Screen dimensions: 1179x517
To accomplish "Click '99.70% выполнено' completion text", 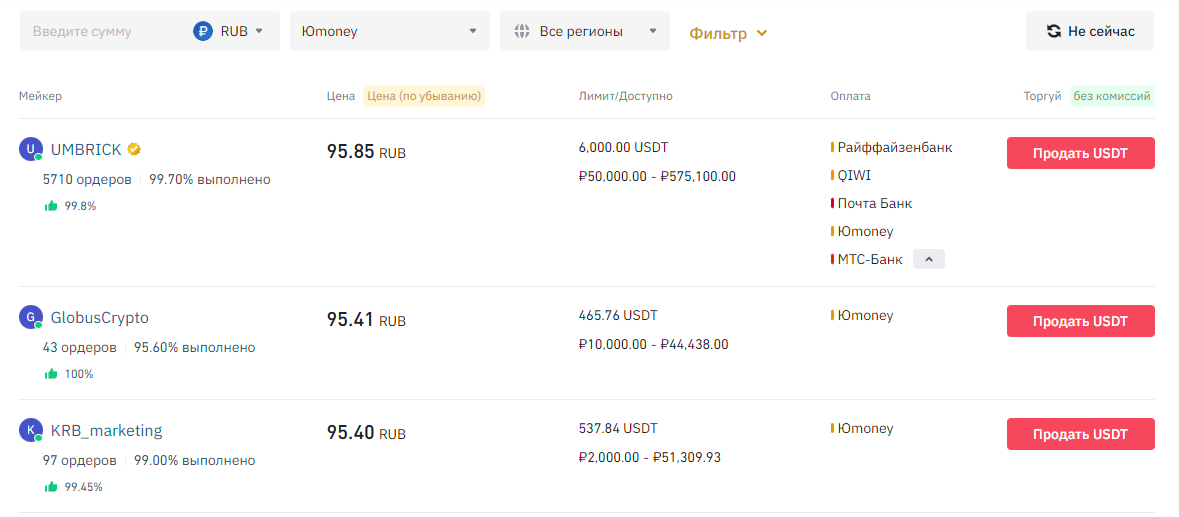I will pos(210,180).
